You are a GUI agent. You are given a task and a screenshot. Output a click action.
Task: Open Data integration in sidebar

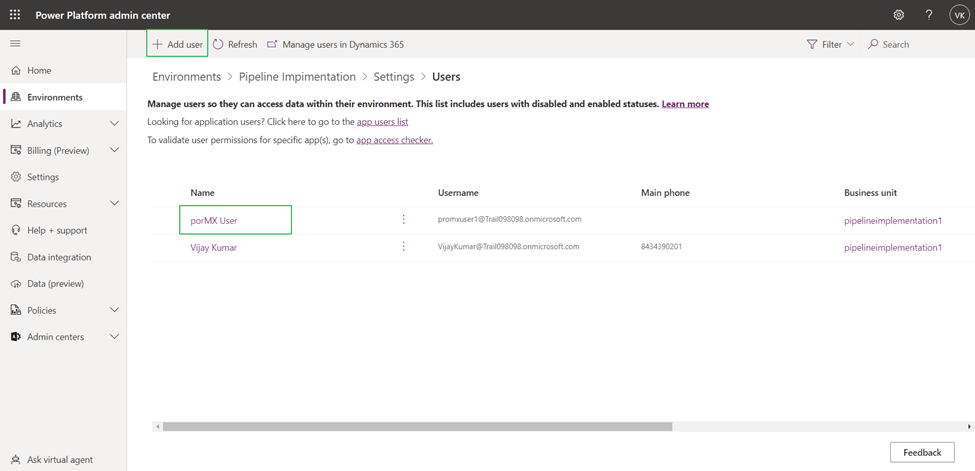coord(58,257)
